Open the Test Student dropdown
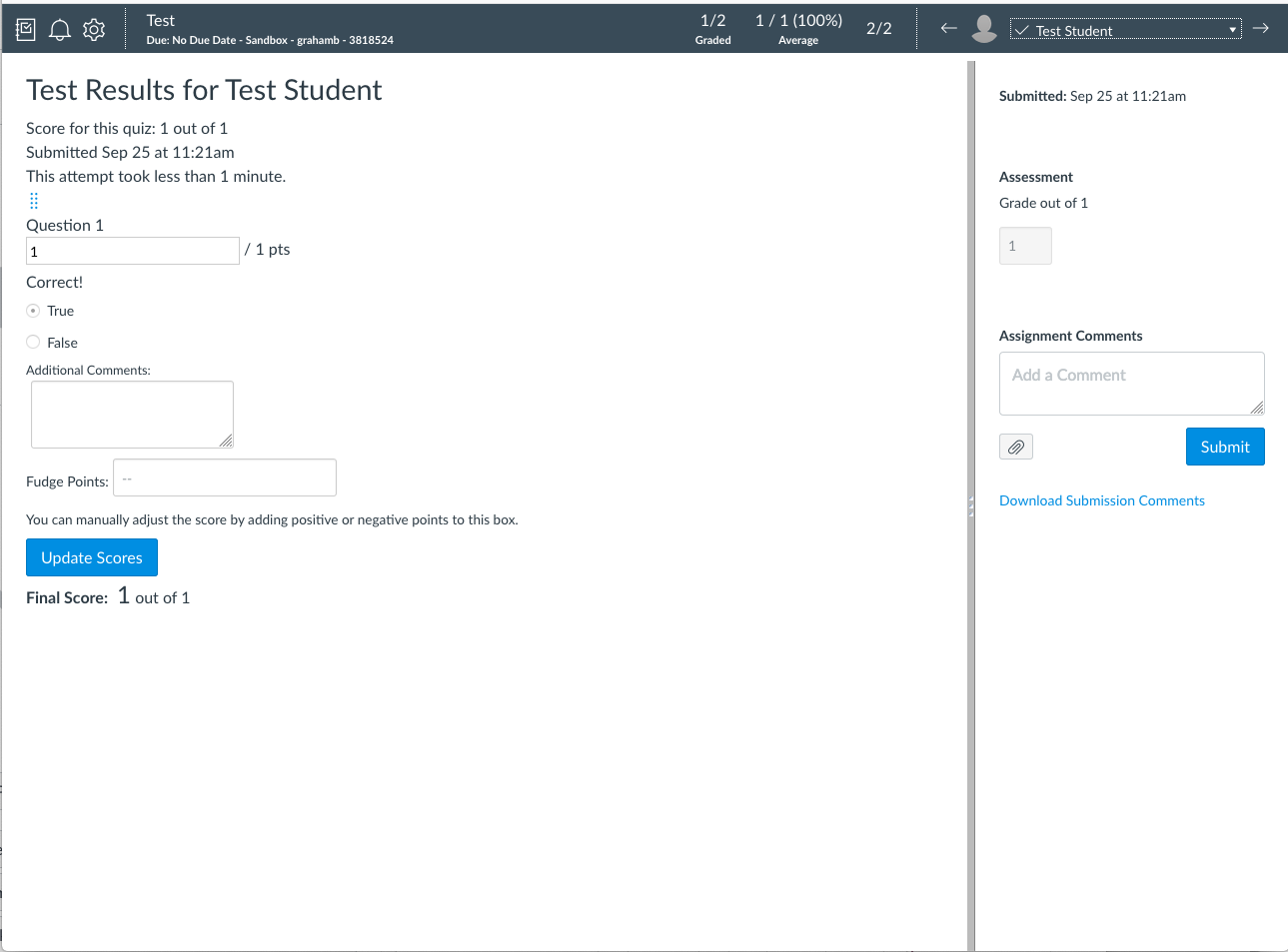 tap(1126, 30)
